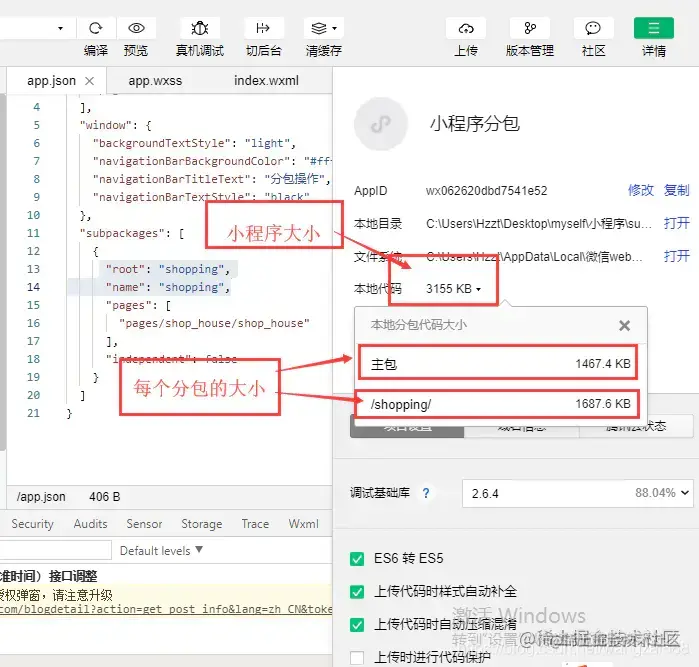Expand the clear cache dropdown arrow
The image size is (699, 667).
335,29
